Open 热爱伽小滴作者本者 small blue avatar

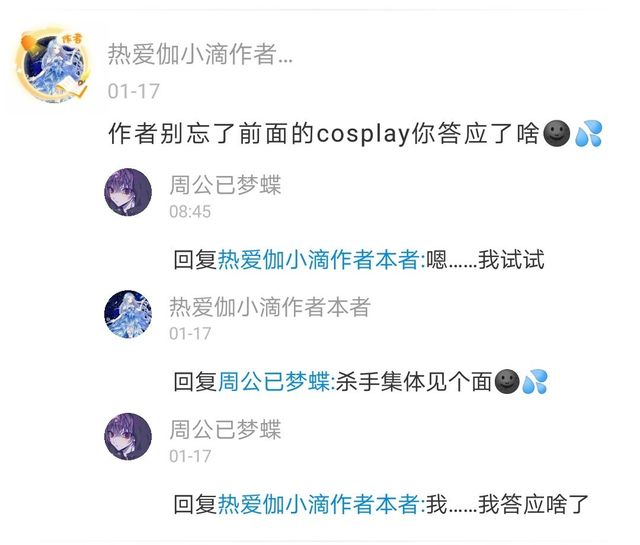pos(128,314)
